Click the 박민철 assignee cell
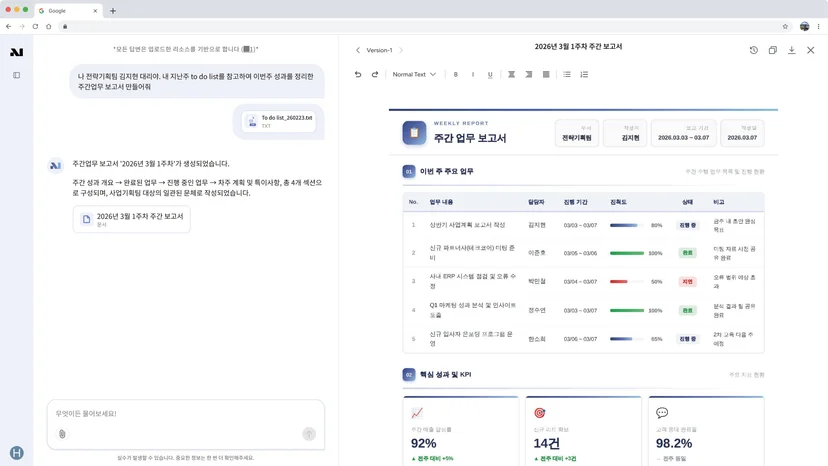This screenshot has height=466, width=828. coord(537,282)
